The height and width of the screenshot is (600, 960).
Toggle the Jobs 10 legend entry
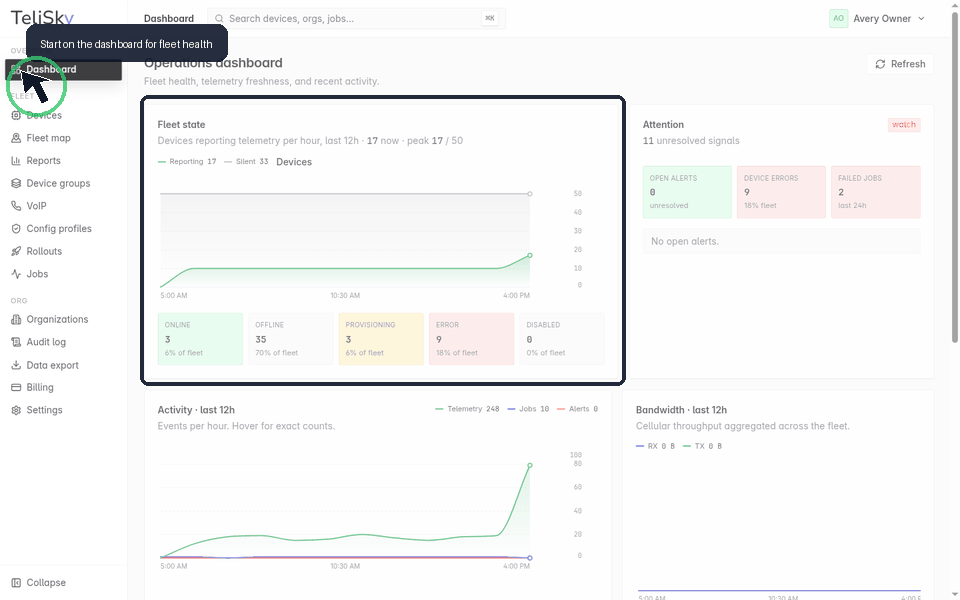pos(528,409)
